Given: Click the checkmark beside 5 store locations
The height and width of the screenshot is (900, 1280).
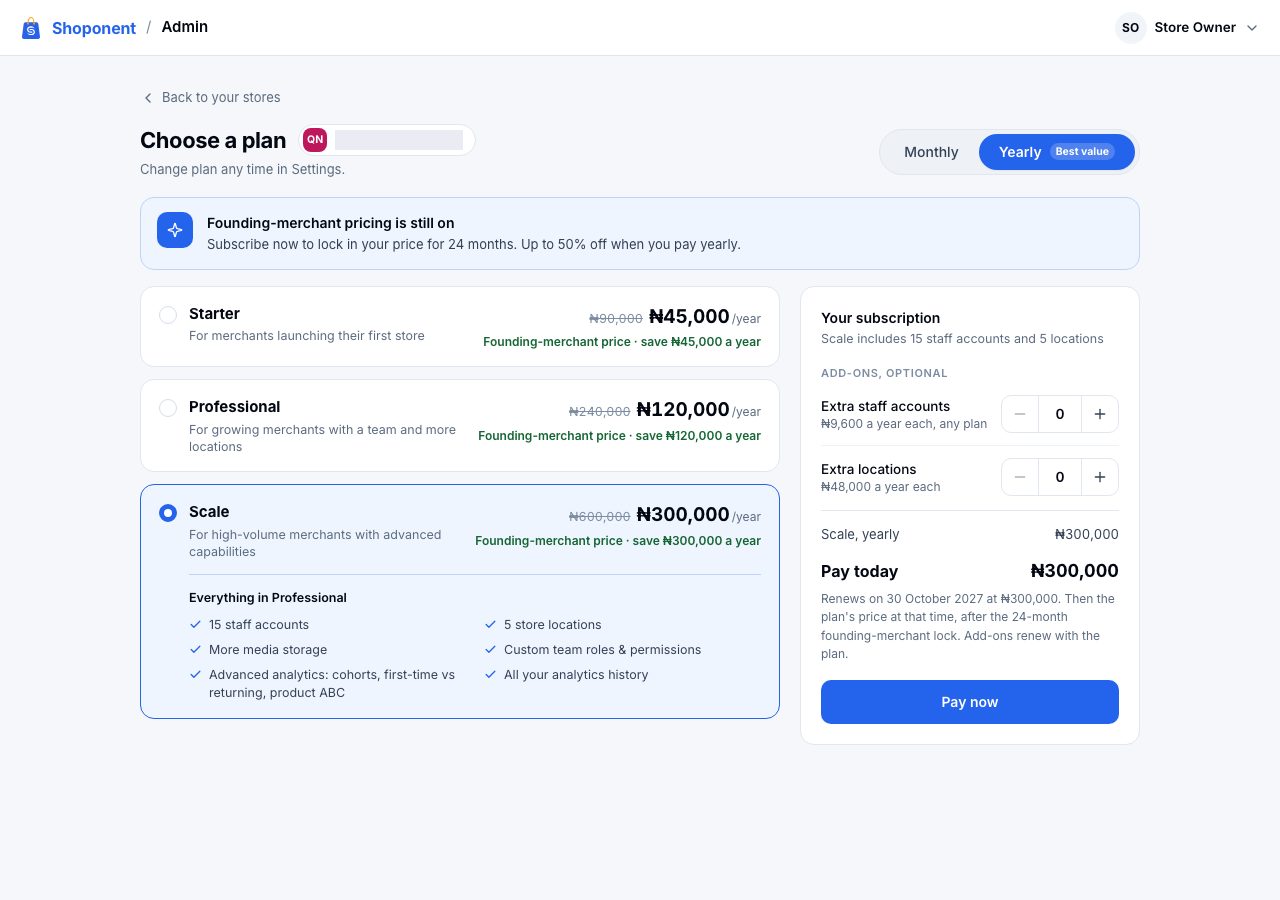Looking at the screenshot, I should [x=491, y=624].
